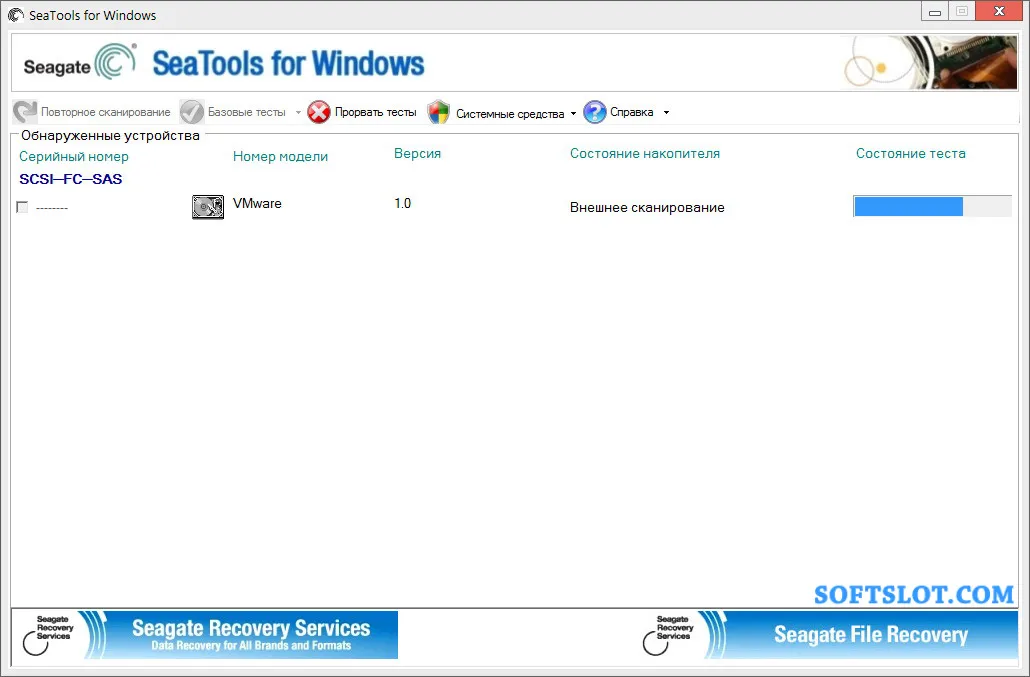This screenshot has height=677, width=1030.
Task: Click the rescan arrow icon
Action: click(25, 112)
